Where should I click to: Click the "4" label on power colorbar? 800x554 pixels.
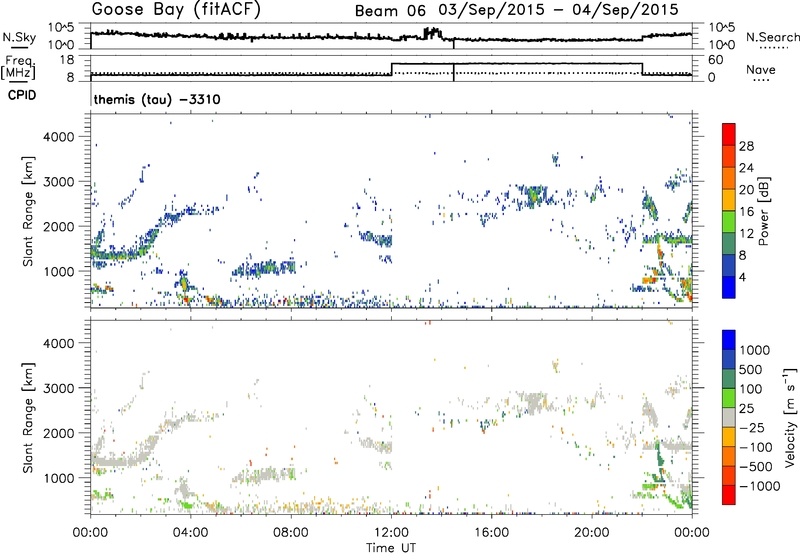pos(742,277)
